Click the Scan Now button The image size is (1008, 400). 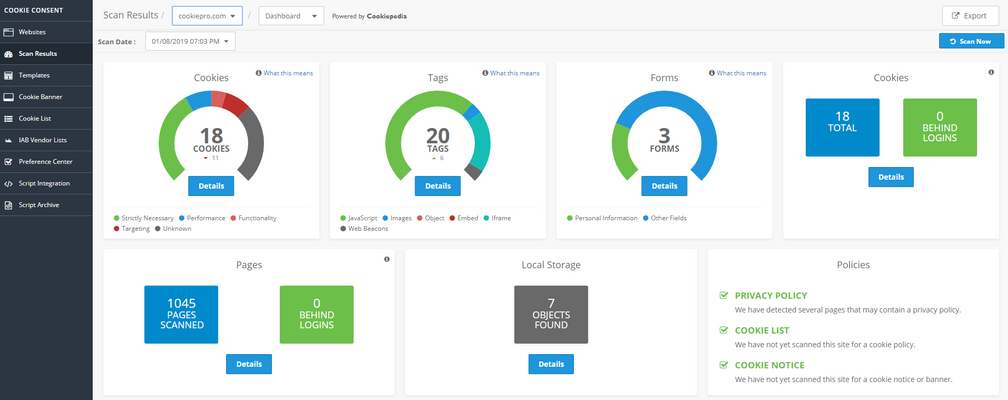click(971, 41)
